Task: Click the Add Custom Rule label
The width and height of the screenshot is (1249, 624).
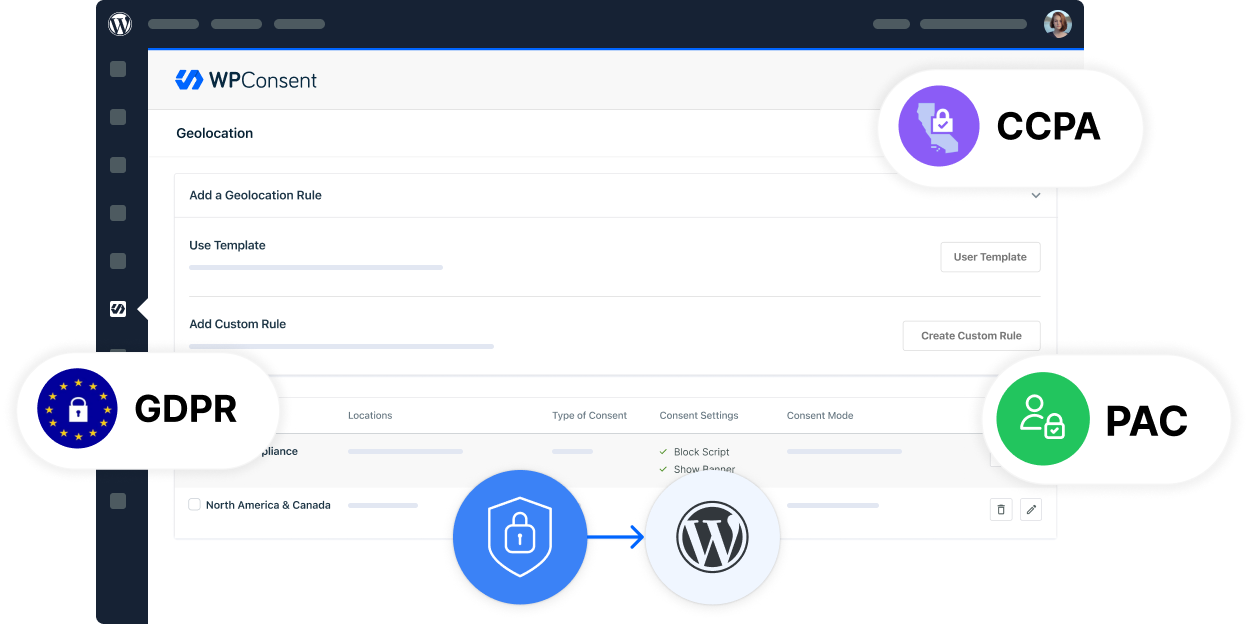Action: coord(238,324)
